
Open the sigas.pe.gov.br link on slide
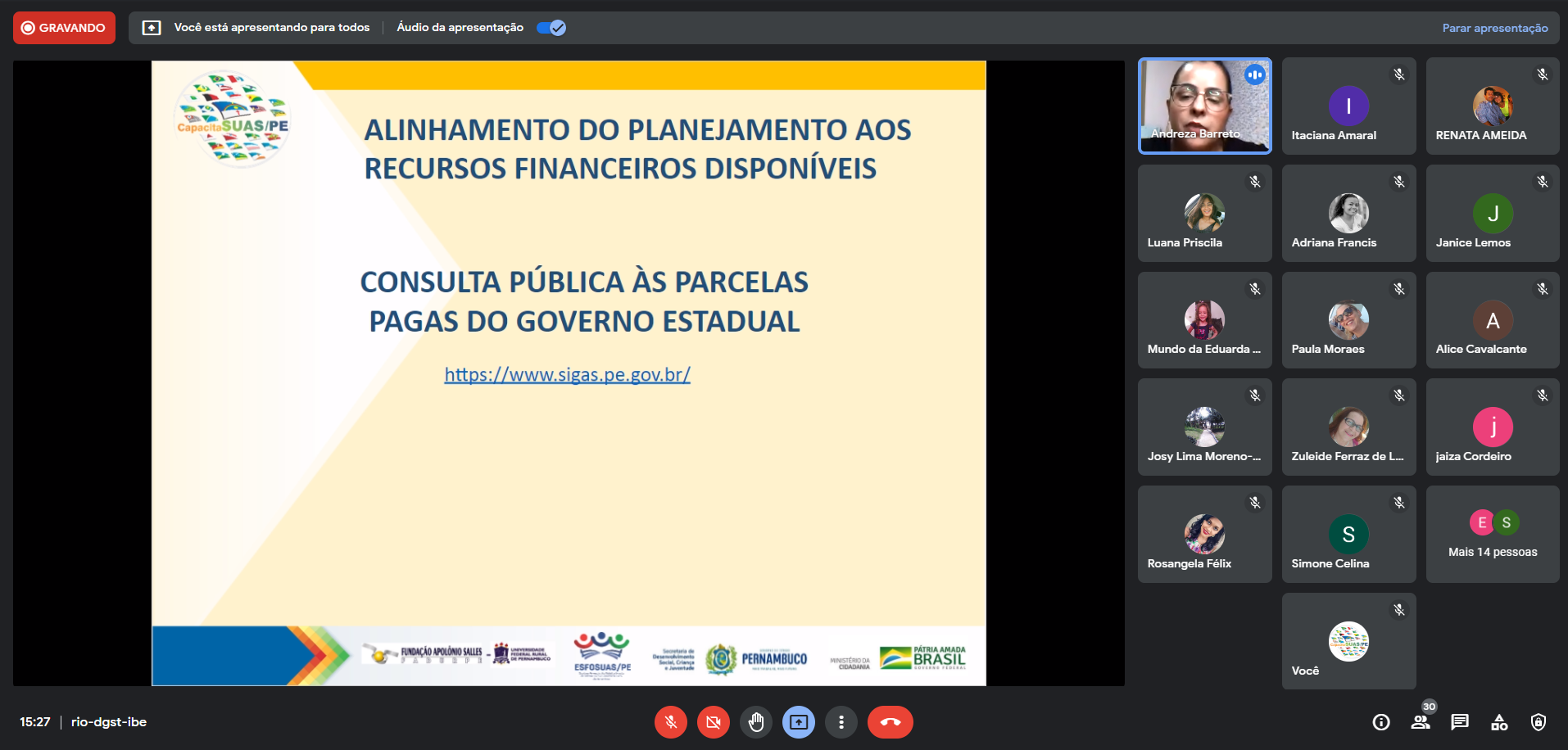[x=567, y=375]
